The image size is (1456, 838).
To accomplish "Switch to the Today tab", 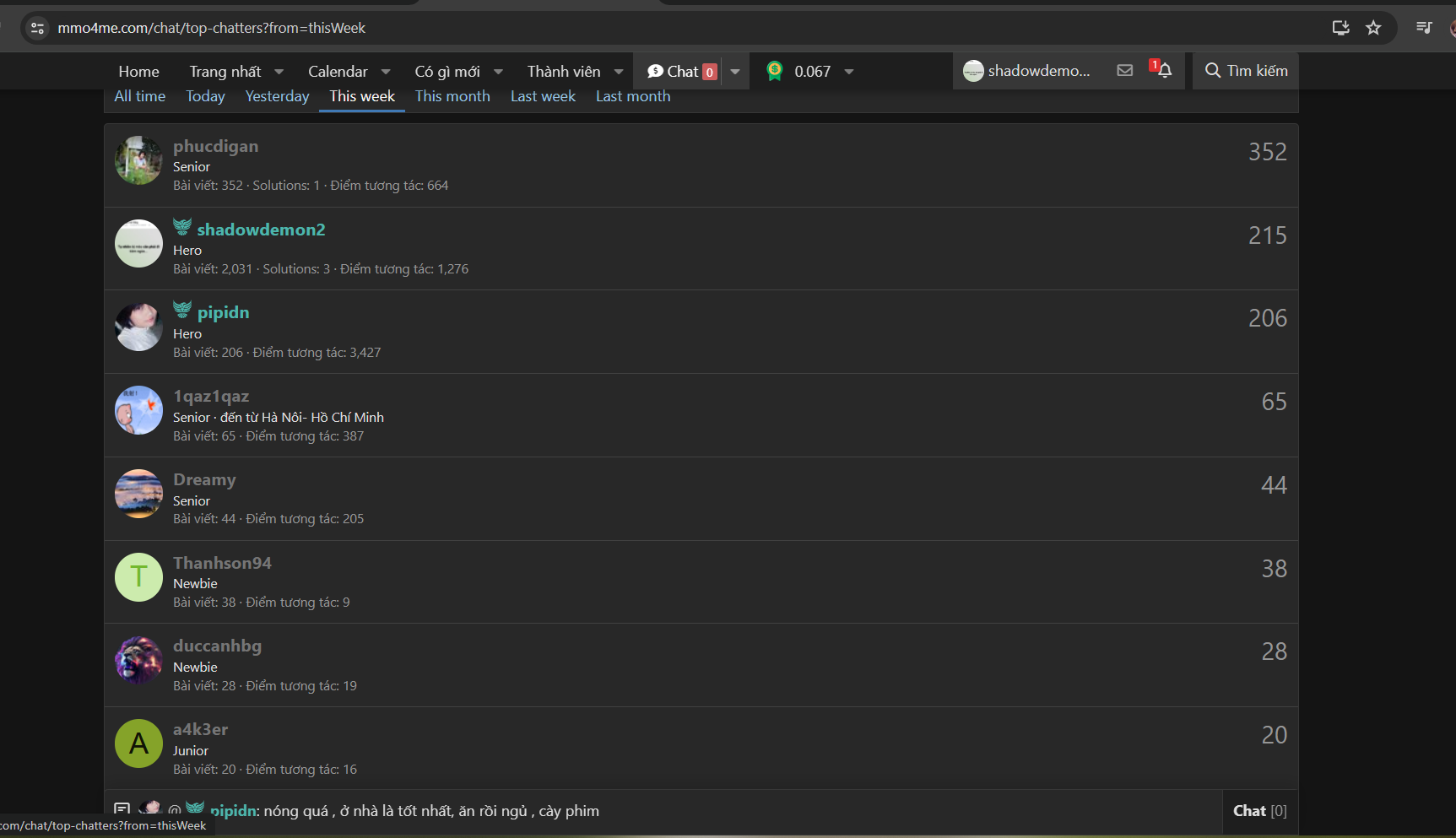I will [x=205, y=96].
